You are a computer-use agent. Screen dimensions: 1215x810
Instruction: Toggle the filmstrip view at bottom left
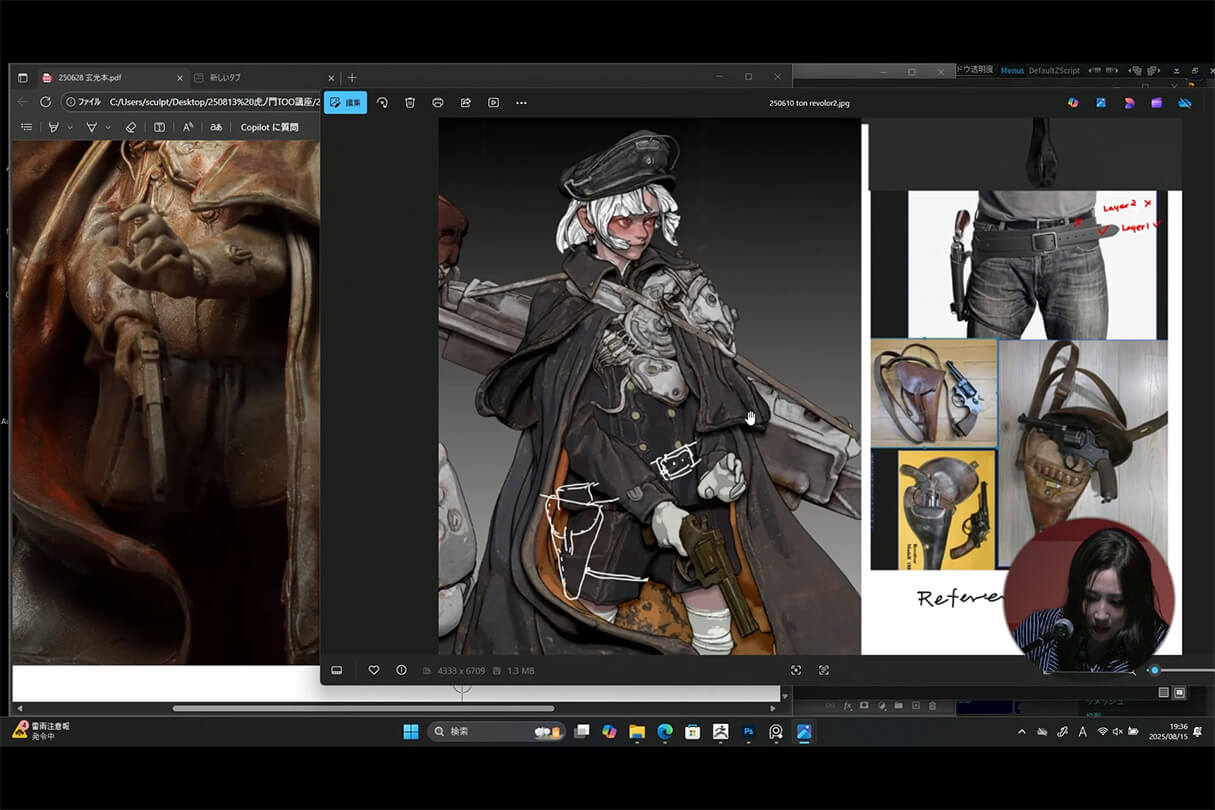coord(337,670)
